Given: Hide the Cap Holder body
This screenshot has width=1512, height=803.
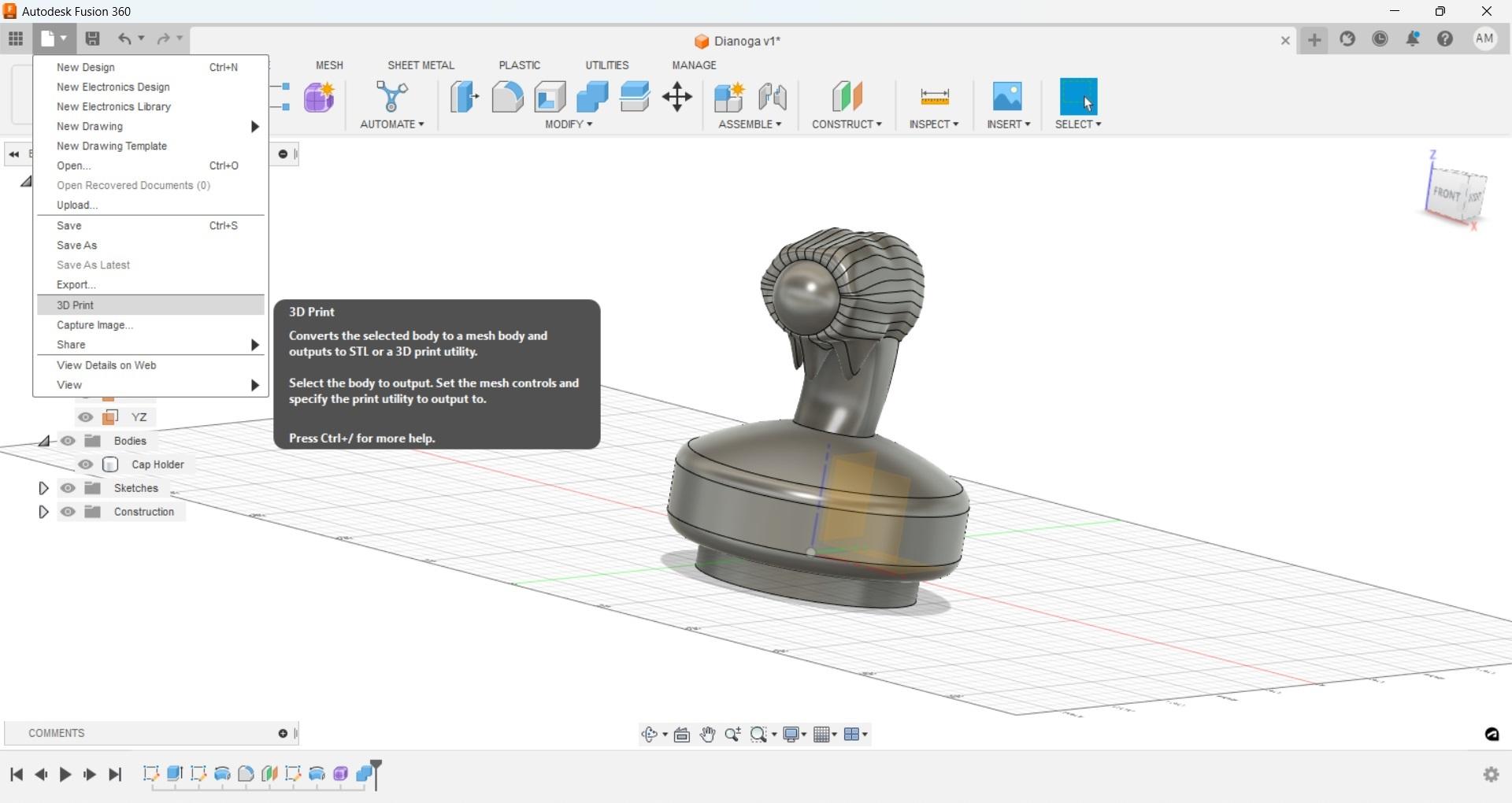Looking at the screenshot, I should [86, 464].
